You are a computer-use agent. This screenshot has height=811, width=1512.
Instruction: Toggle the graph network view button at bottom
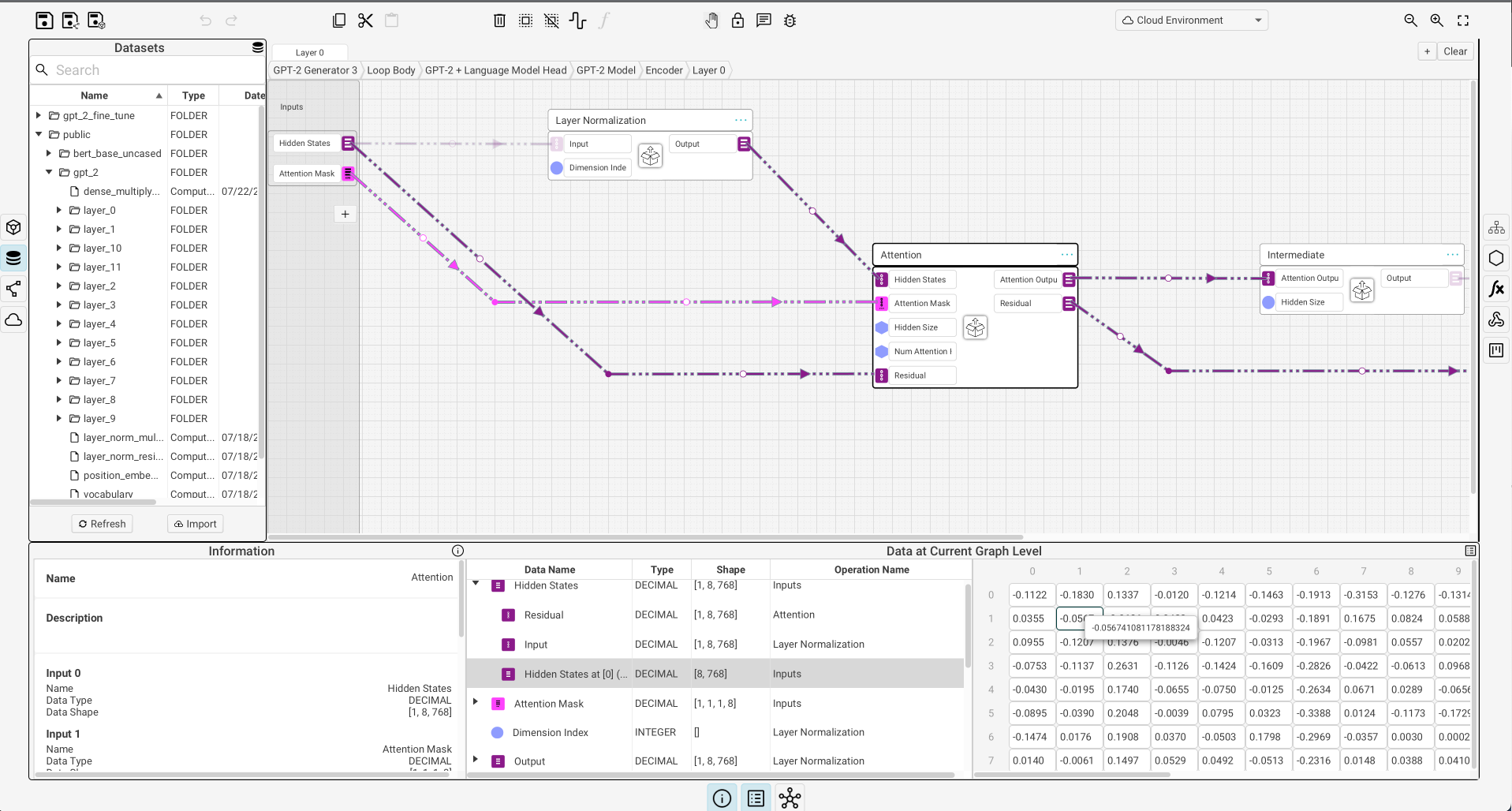click(x=790, y=798)
